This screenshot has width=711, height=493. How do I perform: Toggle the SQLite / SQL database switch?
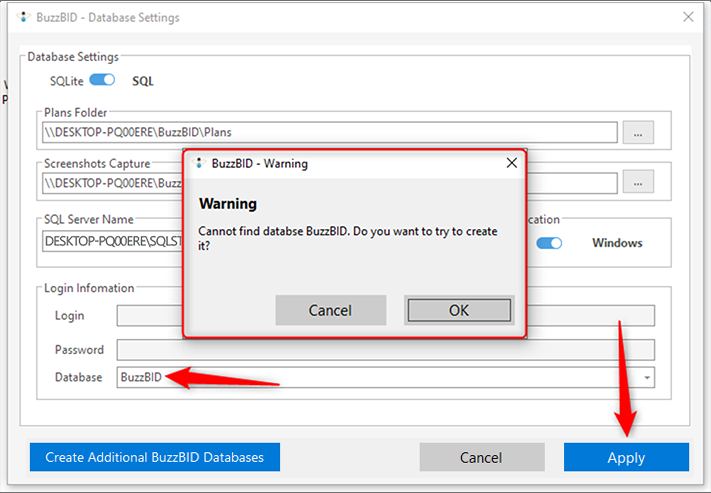click(x=103, y=80)
